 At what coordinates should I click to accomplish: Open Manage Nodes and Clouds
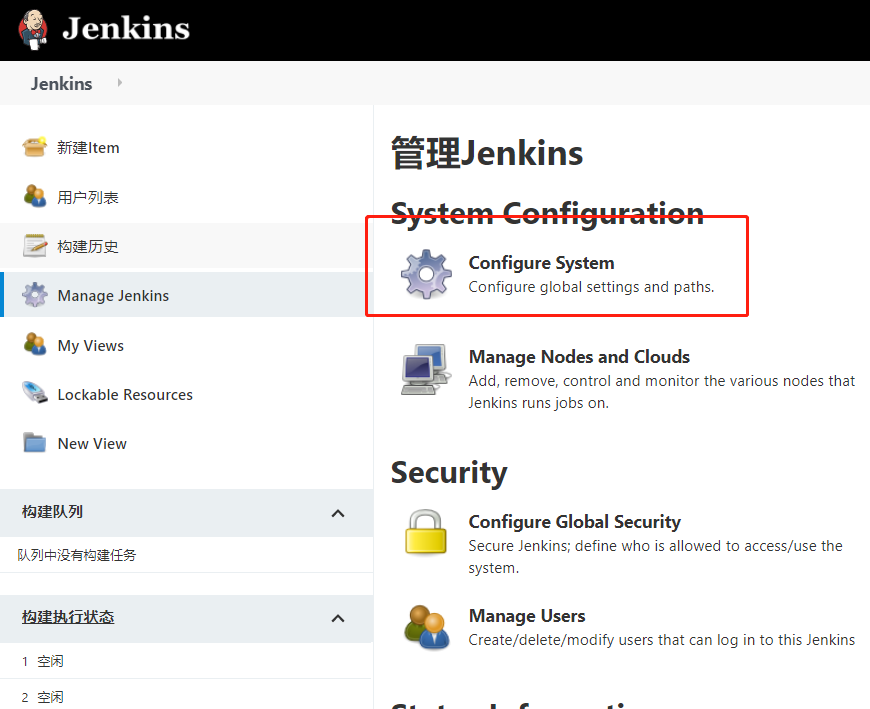click(x=579, y=357)
